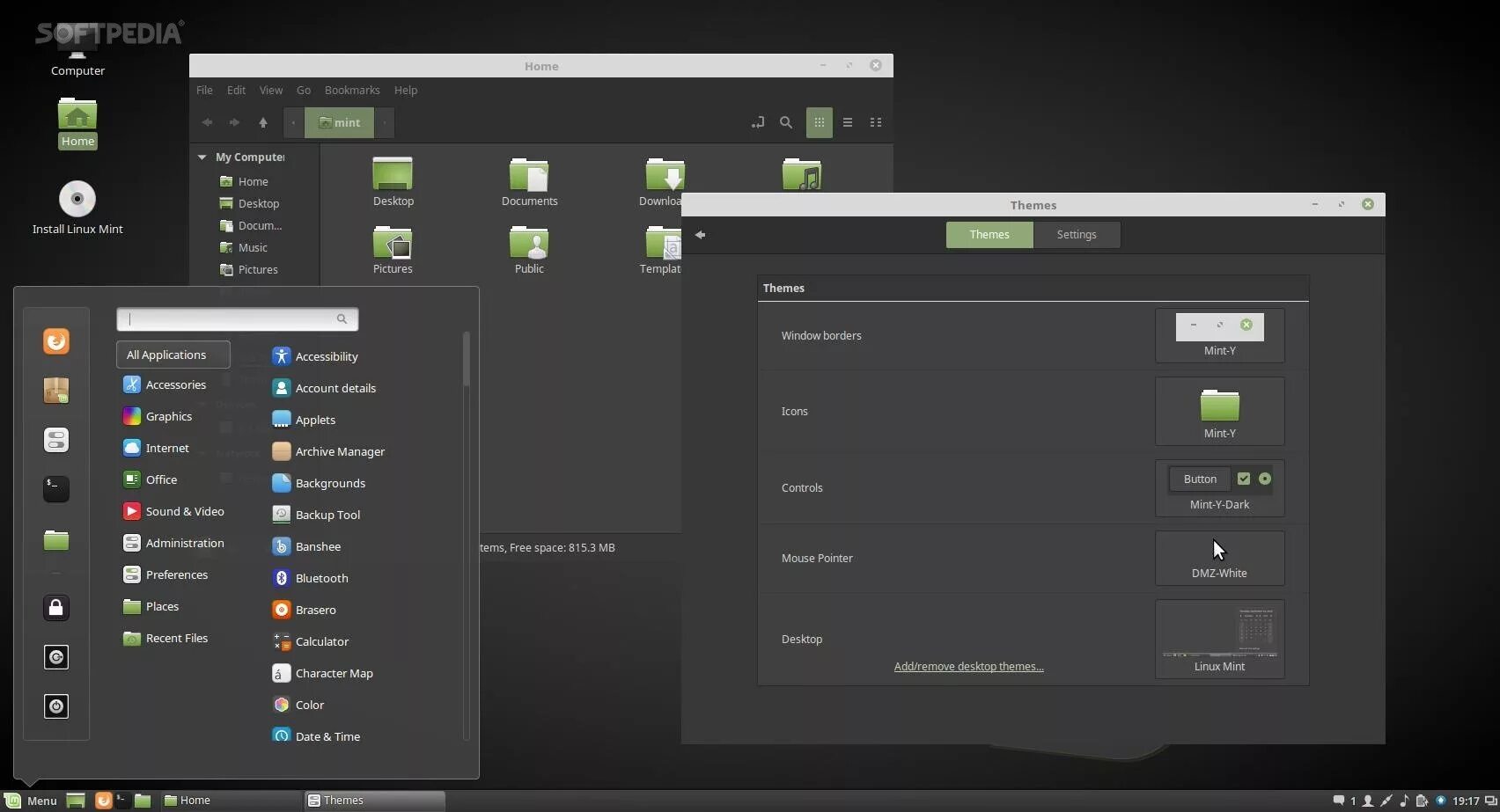The height and width of the screenshot is (812, 1500).
Task: Toggle list view in the file manager toolbar
Action: click(x=847, y=122)
